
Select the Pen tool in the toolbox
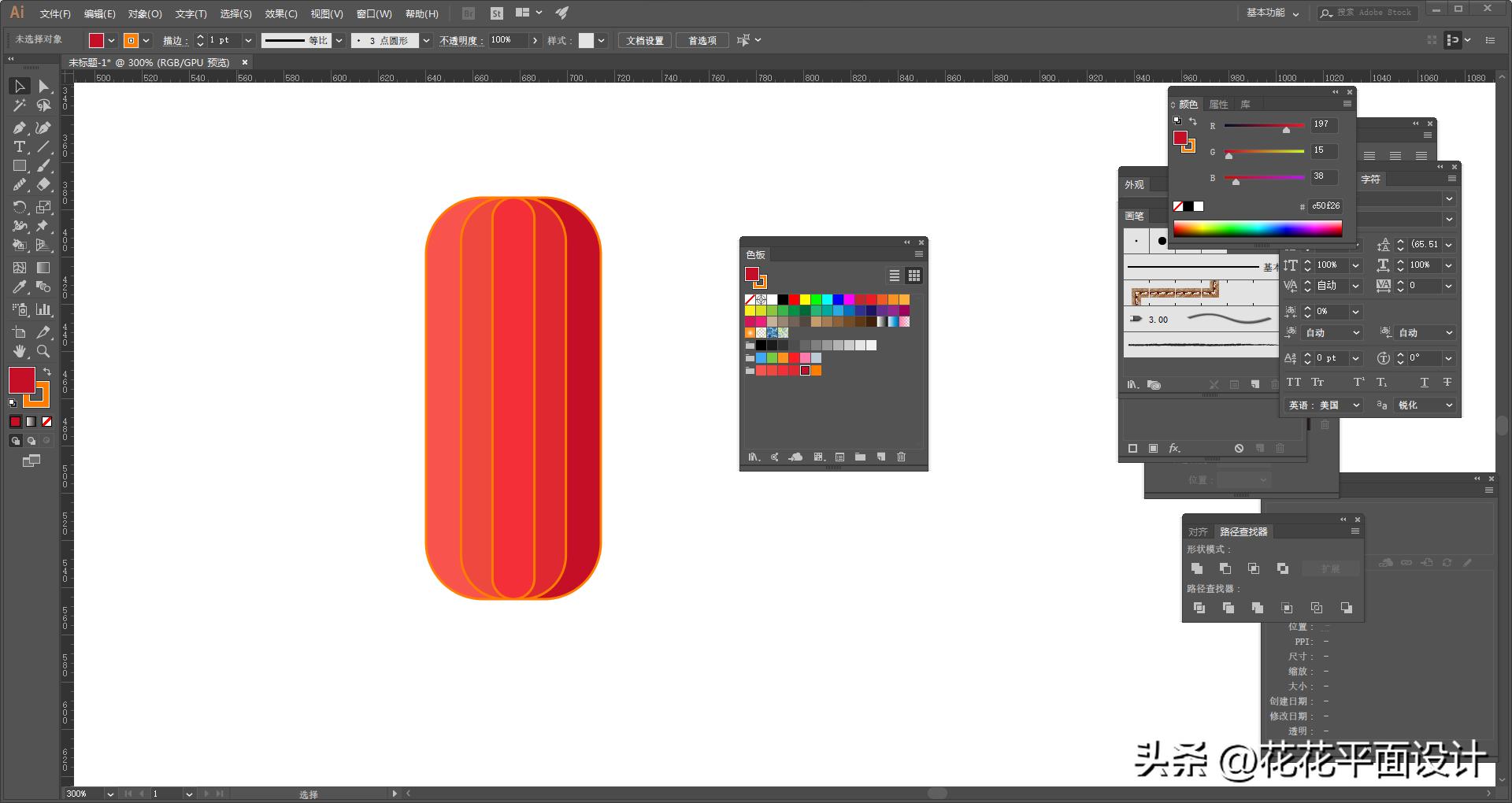click(20, 128)
